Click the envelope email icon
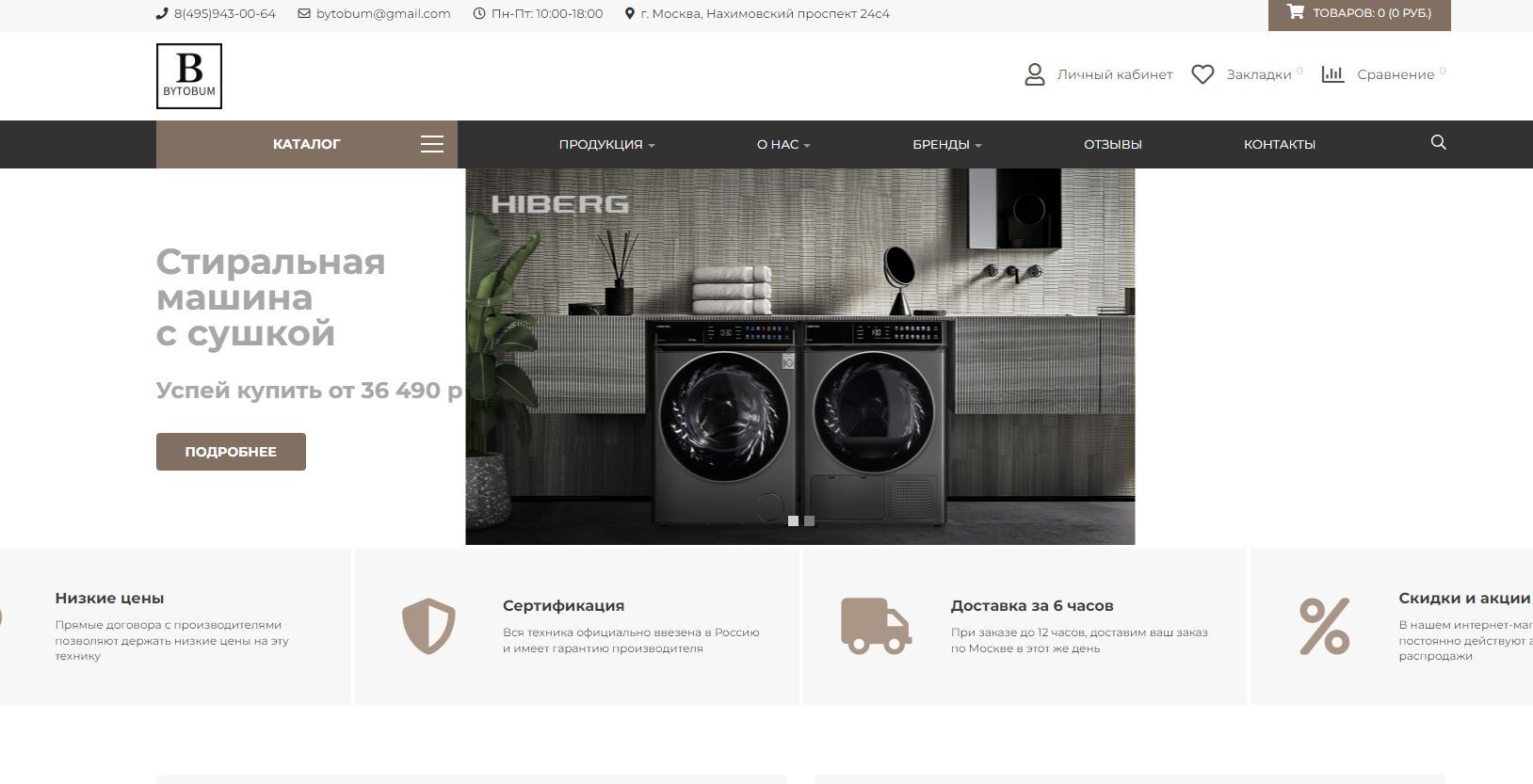Viewport: 1533px width, 784px height. pyautogui.click(x=304, y=14)
